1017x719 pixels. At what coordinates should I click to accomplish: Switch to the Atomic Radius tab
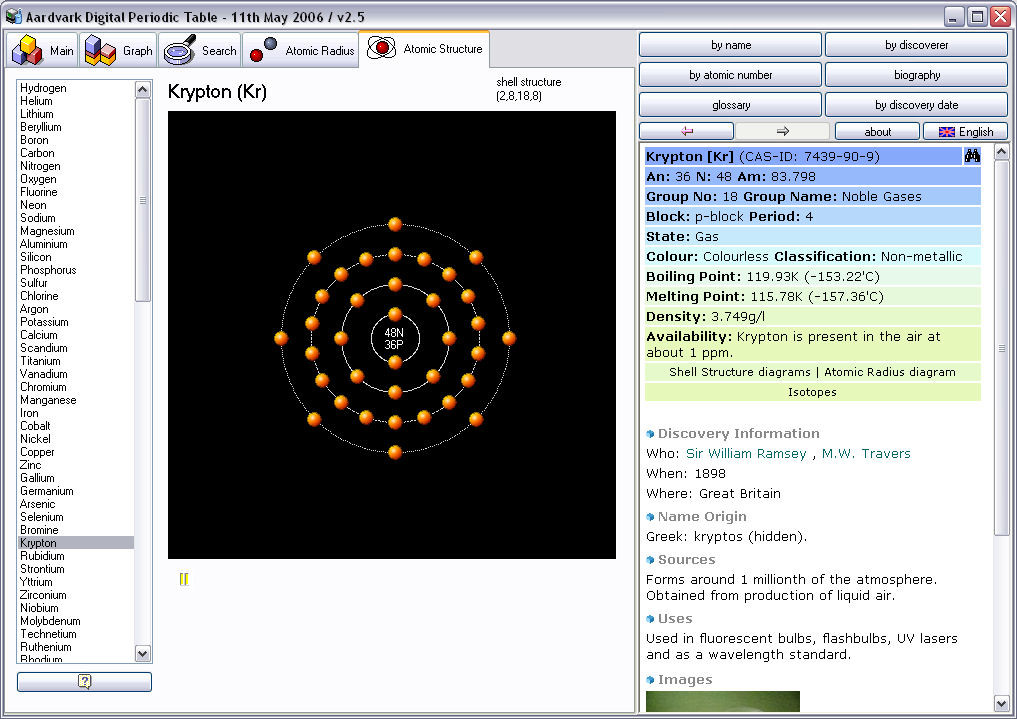coord(300,50)
